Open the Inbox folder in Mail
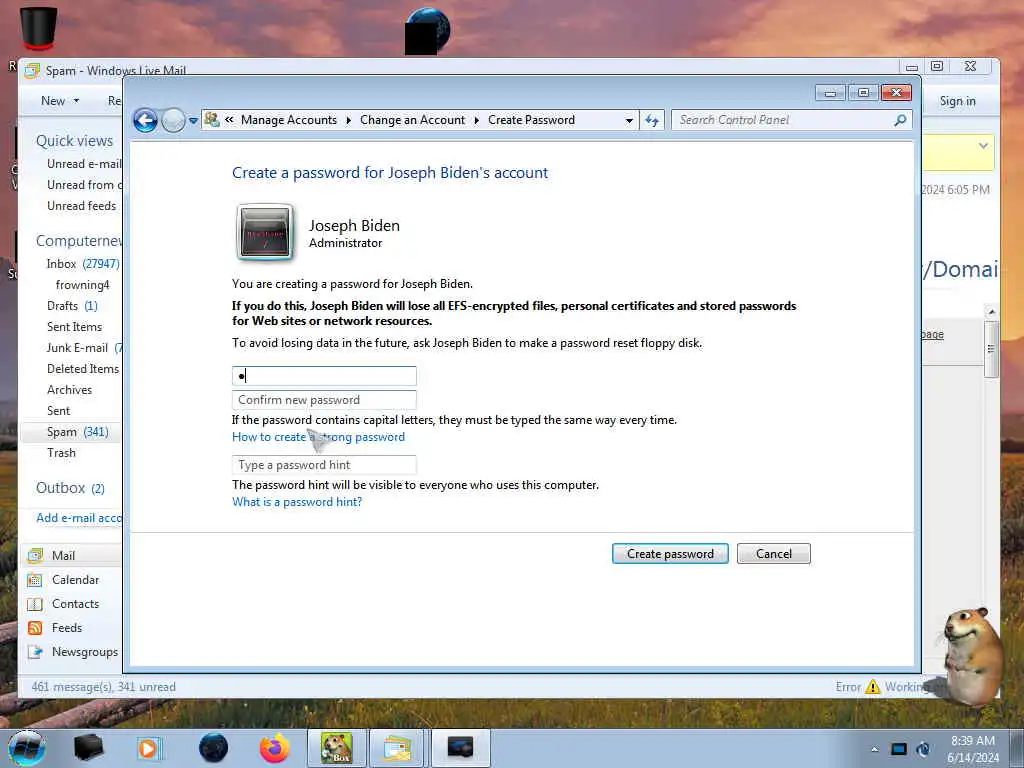This screenshot has width=1024, height=768. point(82,264)
